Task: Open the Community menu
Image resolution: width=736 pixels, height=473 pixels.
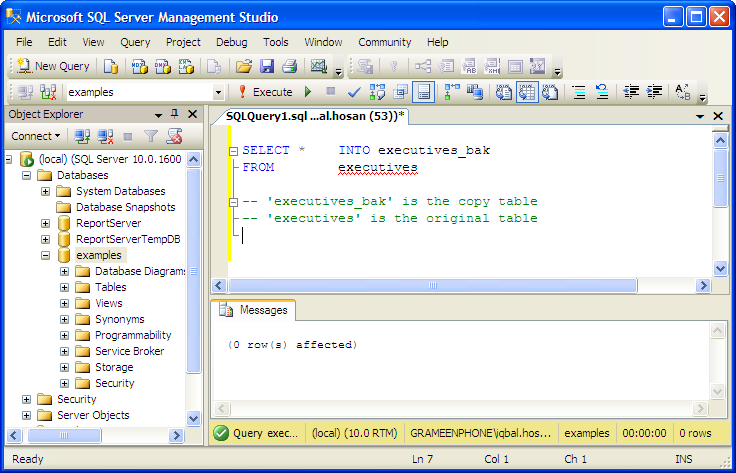Action: pyautogui.click(x=384, y=42)
